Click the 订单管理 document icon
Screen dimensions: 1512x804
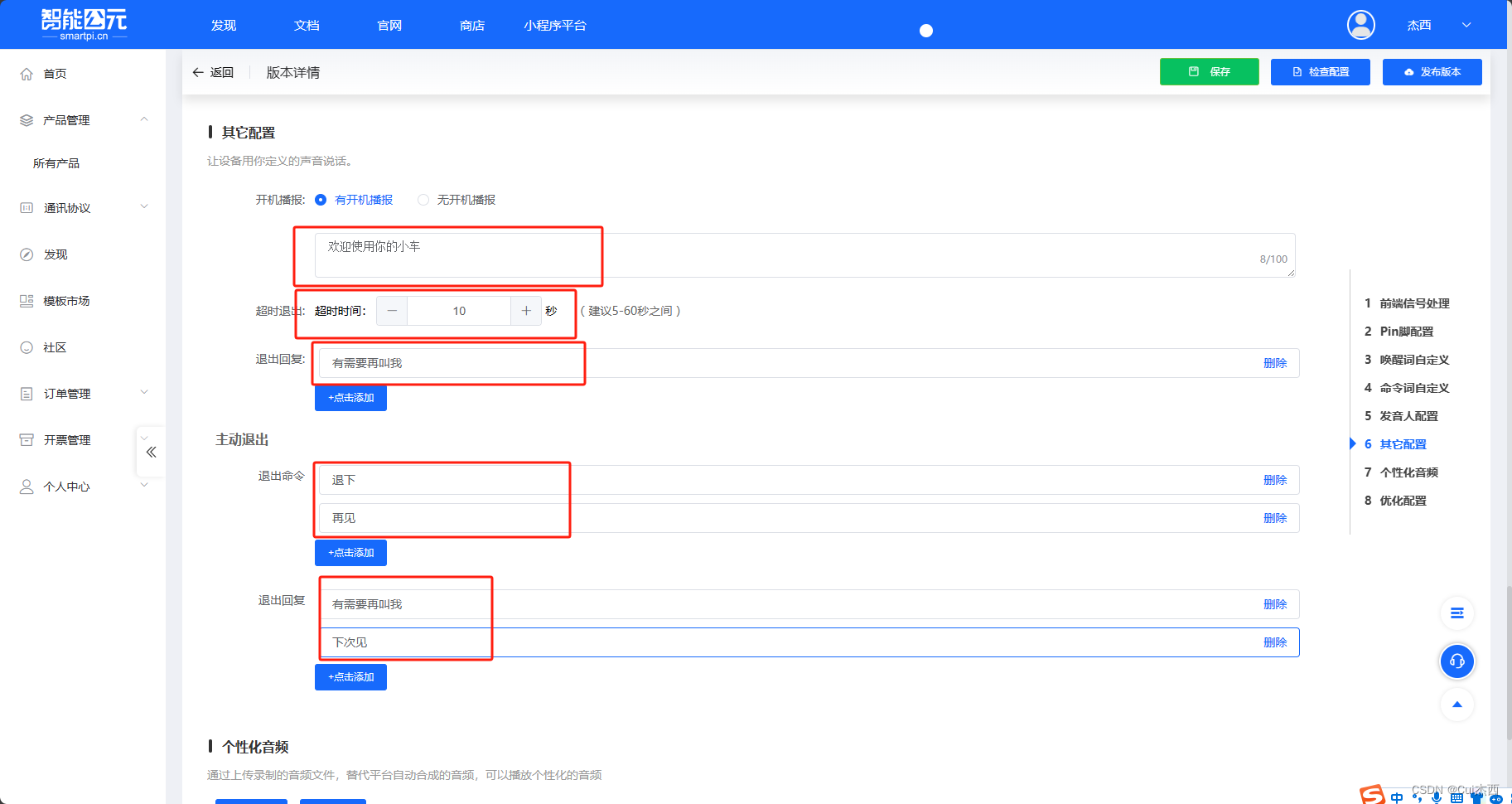tap(27, 394)
